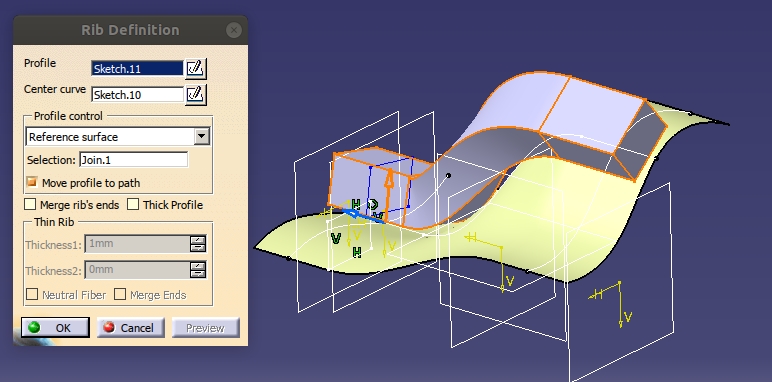Click the blue arrow at the rib base

363,216
